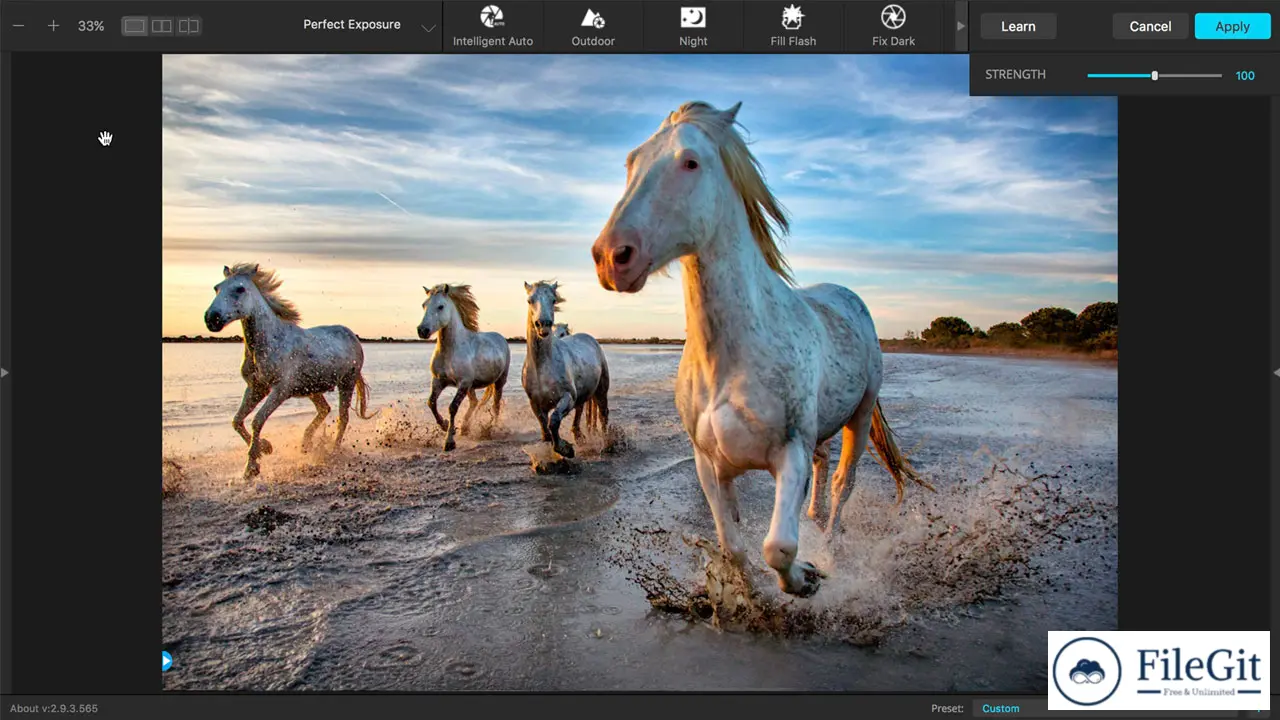Select the Intelligent Auto preset
Image resolution: width=1280 pixels, height=720 pixels.
point(493,27)
